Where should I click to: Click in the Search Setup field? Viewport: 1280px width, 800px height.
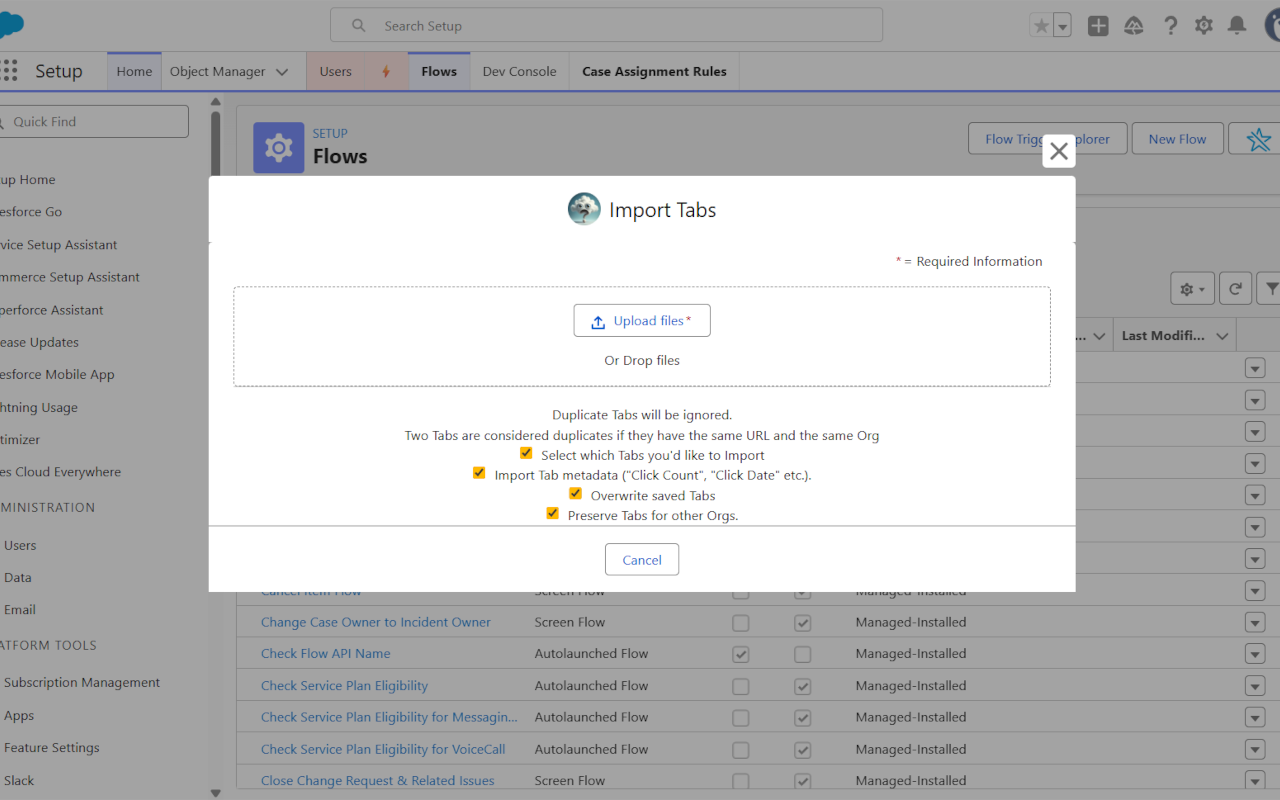tap(606, 26)
